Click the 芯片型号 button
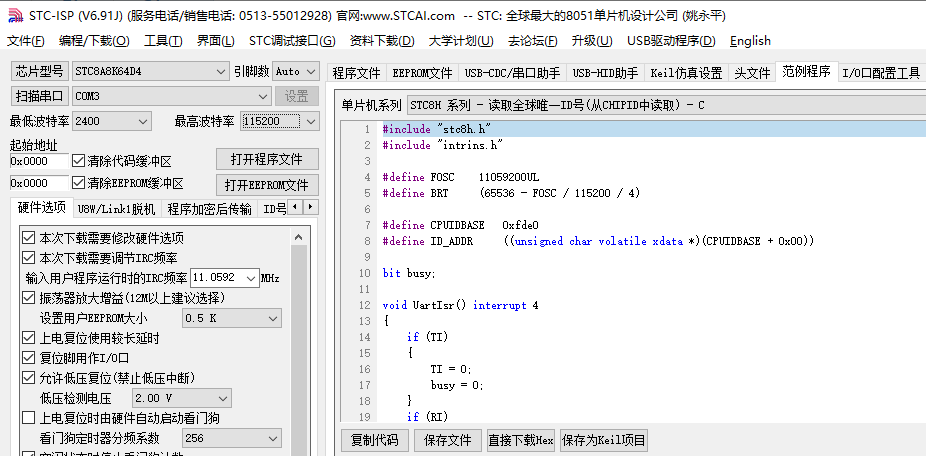Screen dimensions: 926x456 (x=40, y=71)
